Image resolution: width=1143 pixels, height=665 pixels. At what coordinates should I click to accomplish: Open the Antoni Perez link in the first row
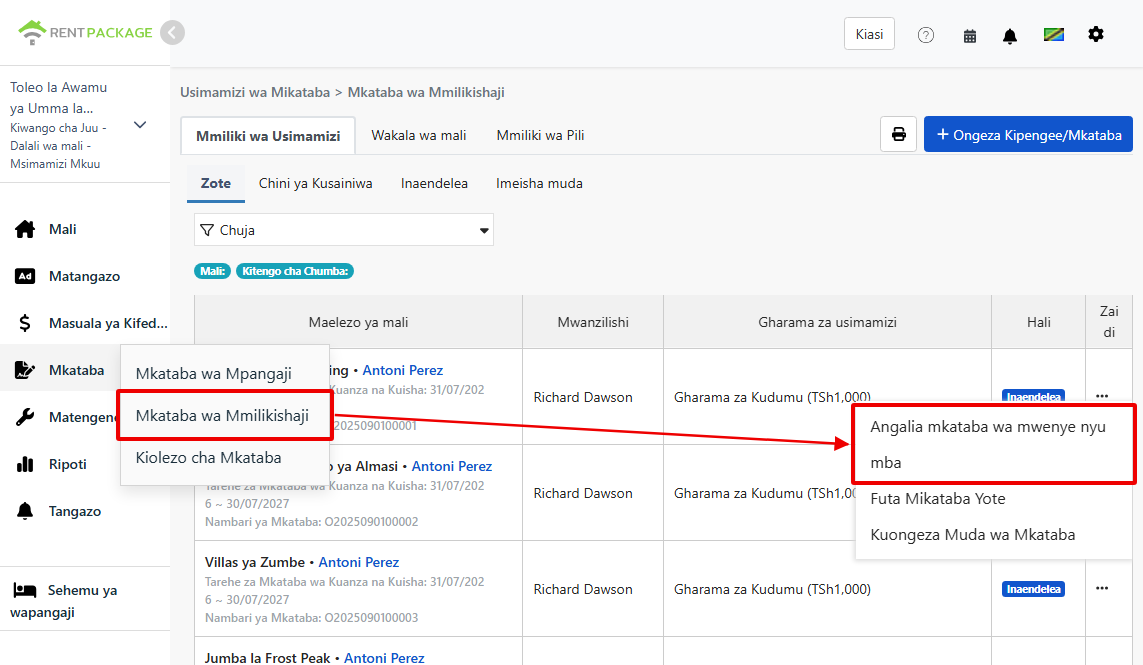pos(402,370)
